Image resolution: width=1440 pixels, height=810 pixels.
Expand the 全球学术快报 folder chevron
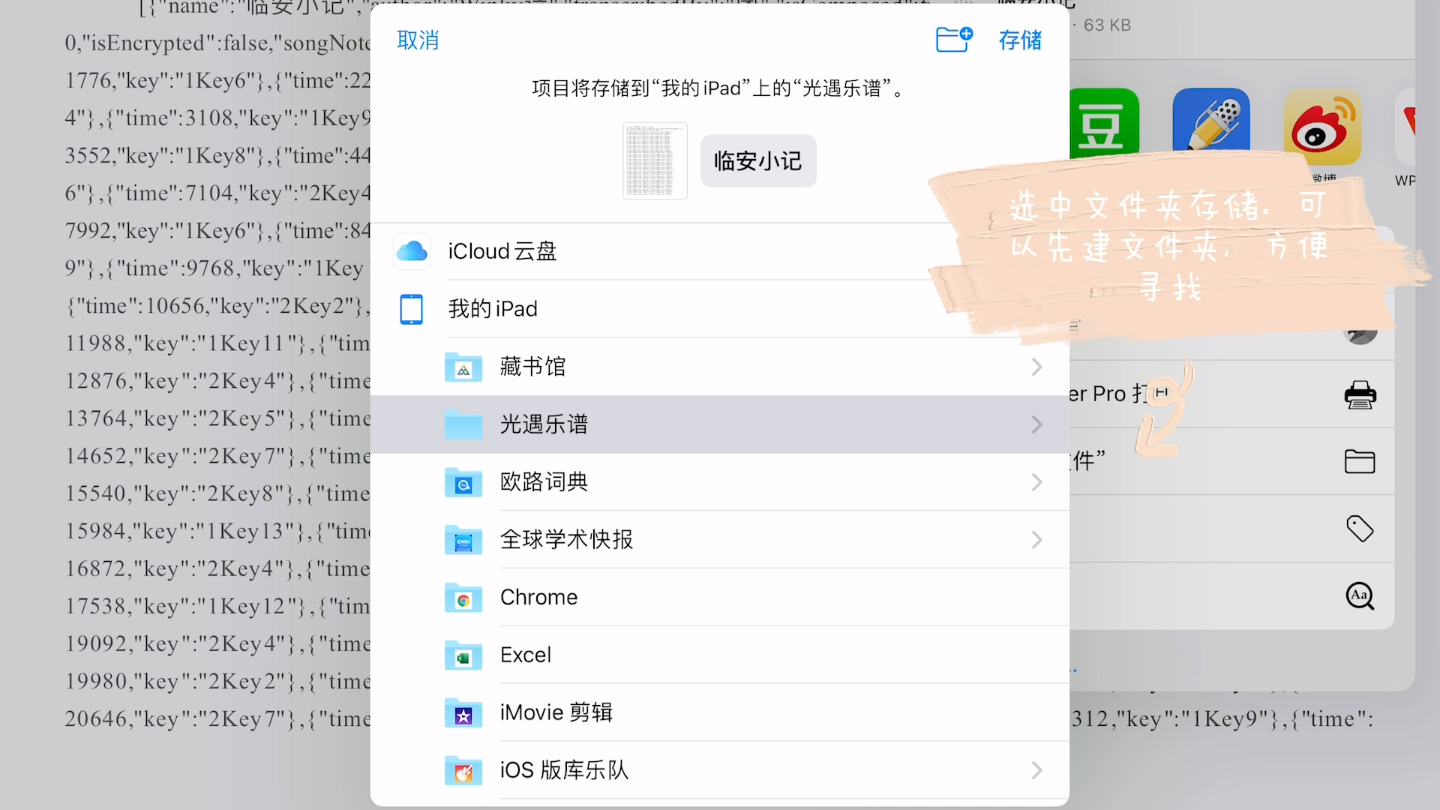1037,540
